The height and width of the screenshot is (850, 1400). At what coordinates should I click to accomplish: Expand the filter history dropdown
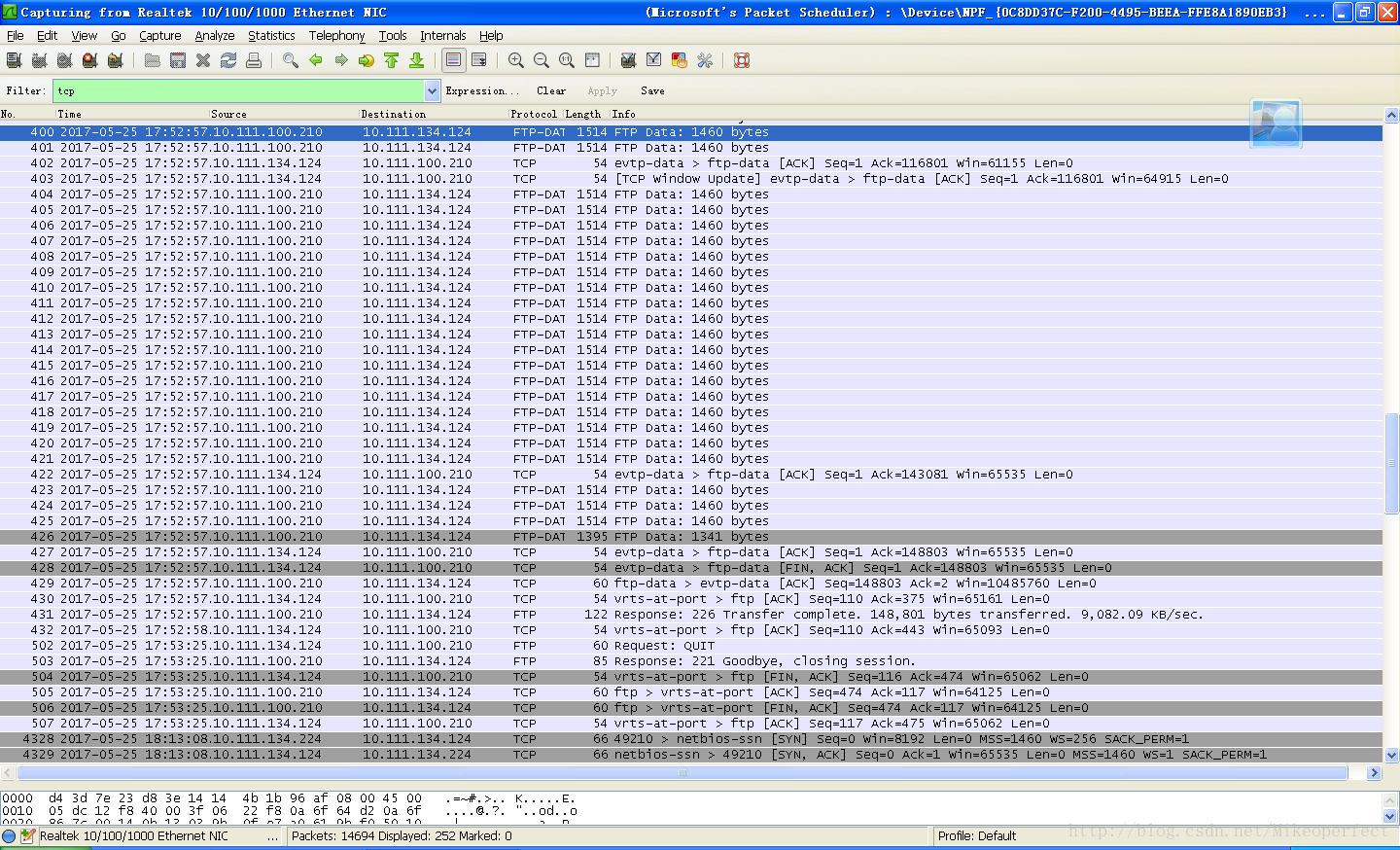[x=433, y=90]
